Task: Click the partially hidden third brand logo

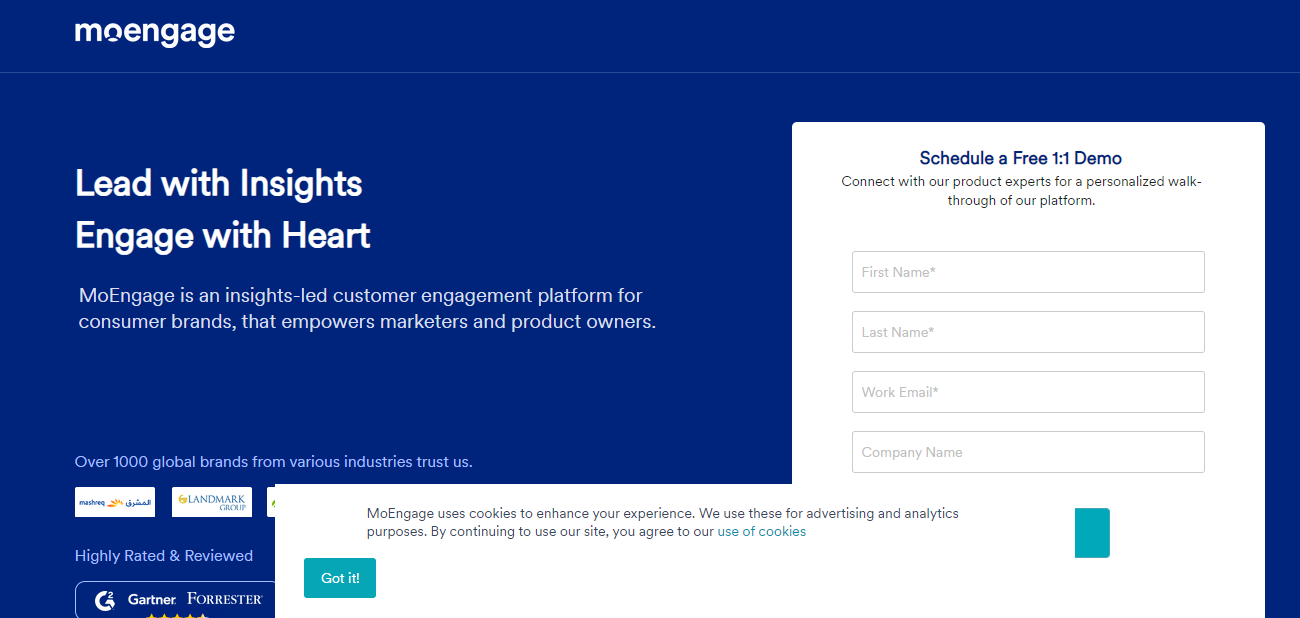Action: pyautogui.click(x=271, y=502)
